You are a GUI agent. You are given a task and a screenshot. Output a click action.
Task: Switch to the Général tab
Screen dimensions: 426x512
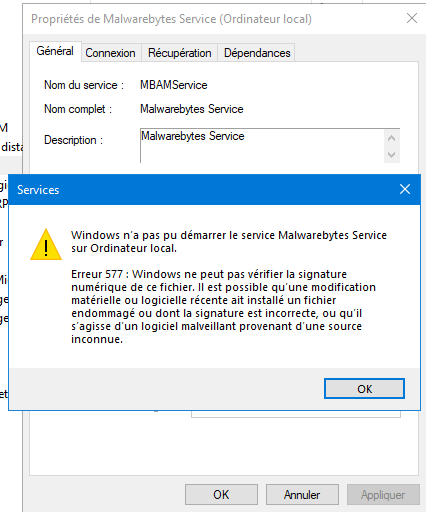pyautogui.click(x=55, y=51)
